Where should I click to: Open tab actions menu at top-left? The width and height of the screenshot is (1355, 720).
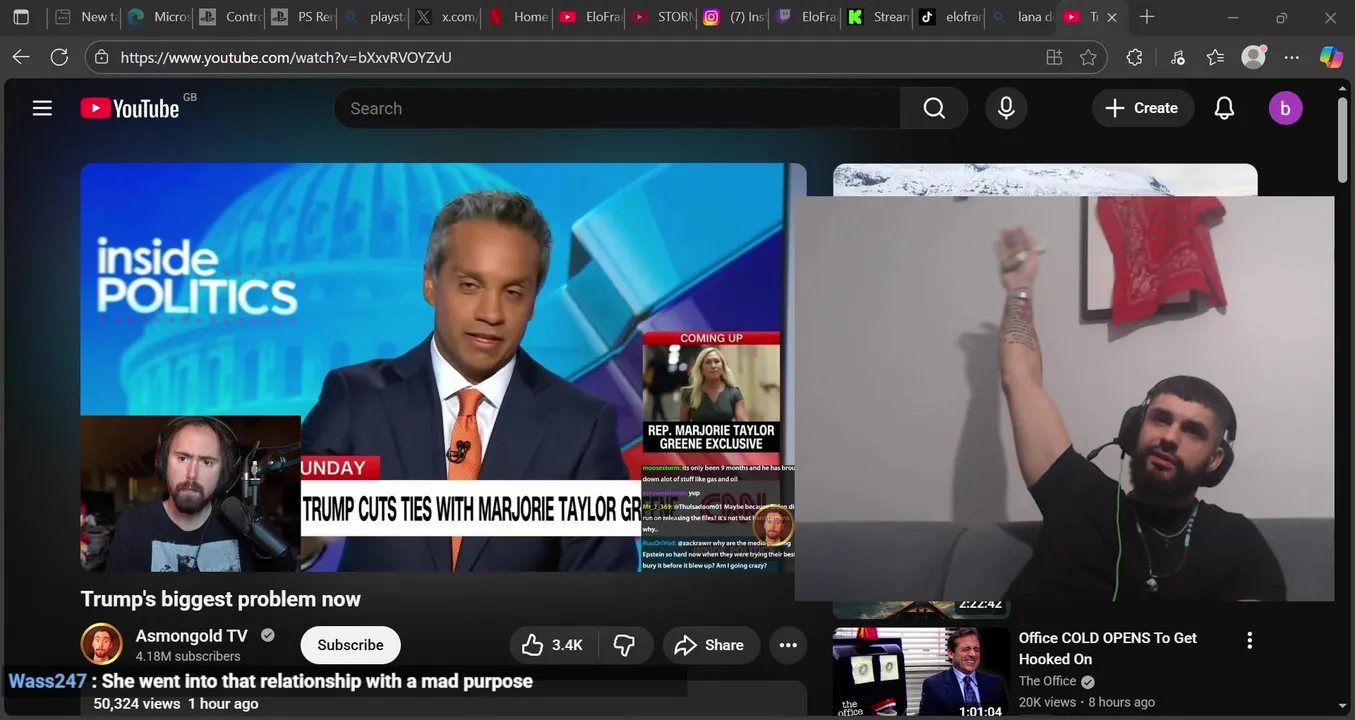point(21,17)
